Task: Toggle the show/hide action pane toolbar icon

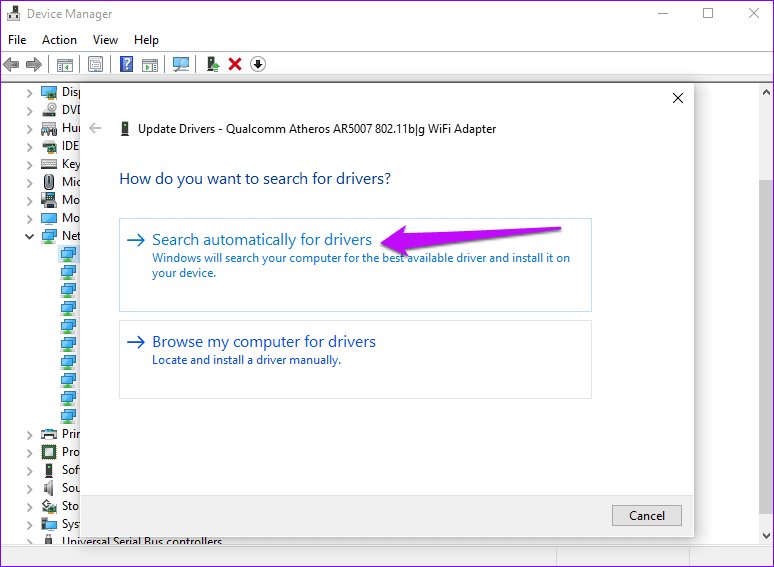Action: tap(150, 65)
